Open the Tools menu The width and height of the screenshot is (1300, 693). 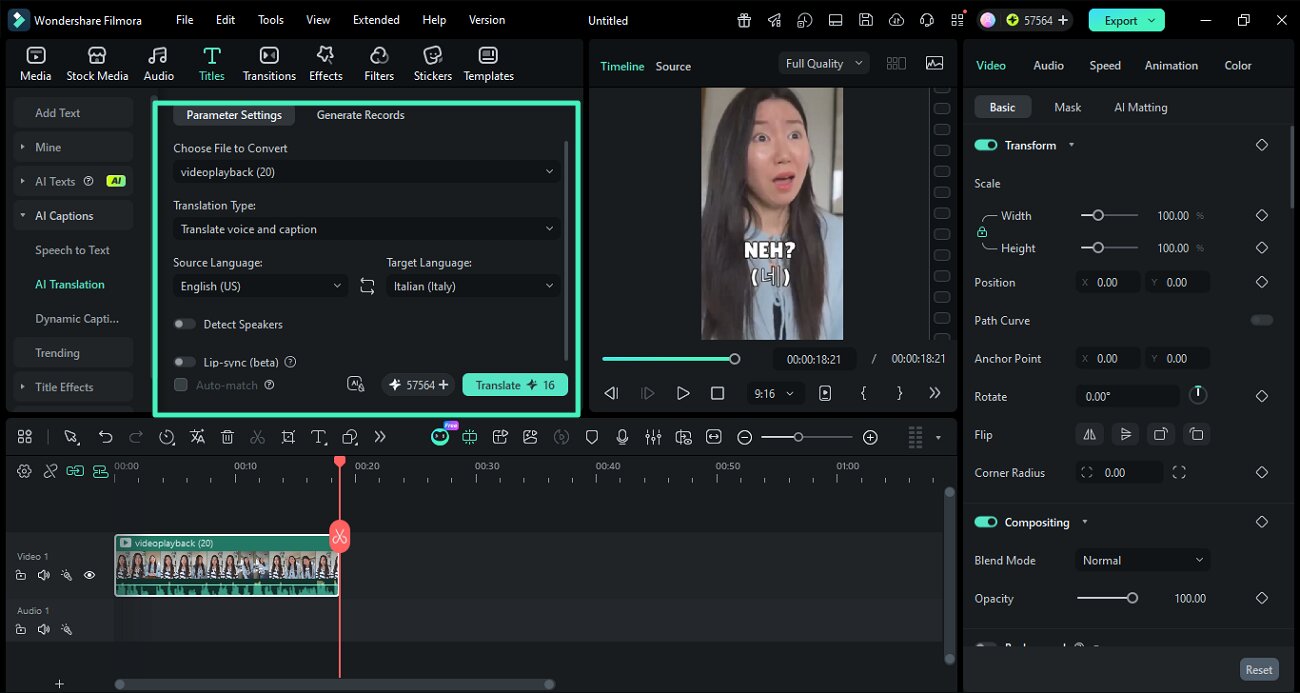click(271, 20)
